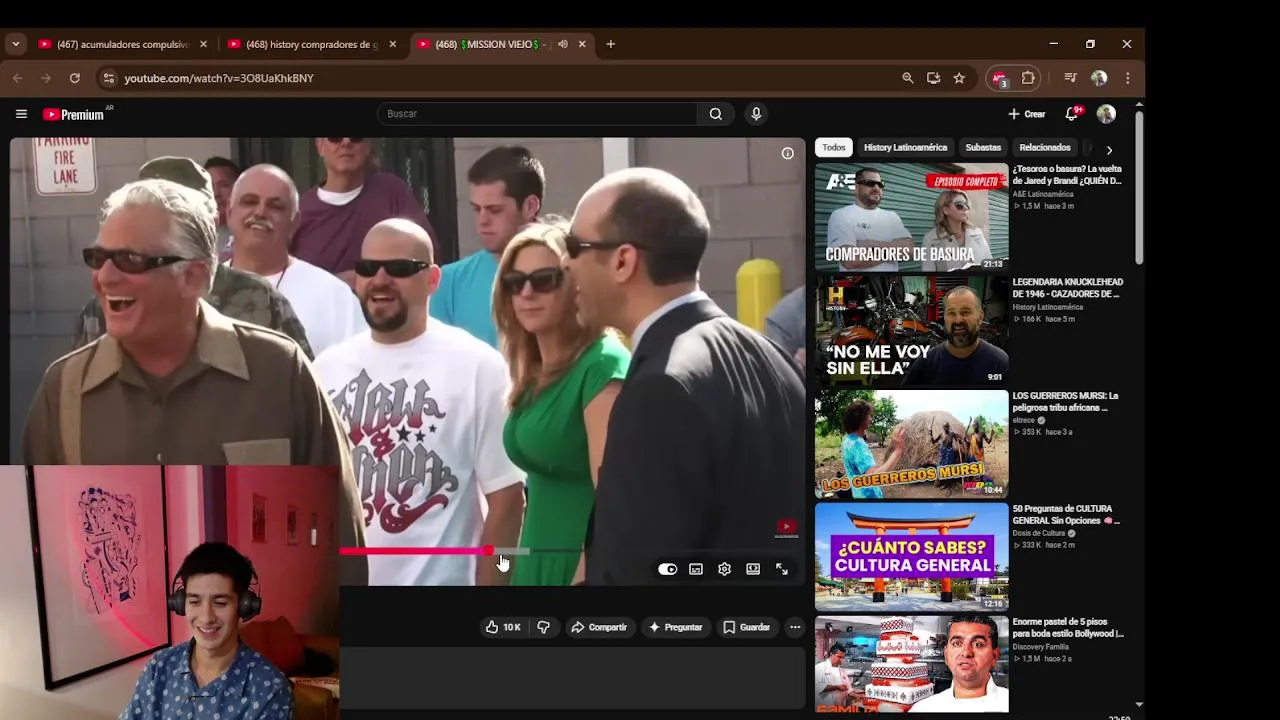
Task: Mute the MISSION VIEJO tab audio
Action: 563,44
